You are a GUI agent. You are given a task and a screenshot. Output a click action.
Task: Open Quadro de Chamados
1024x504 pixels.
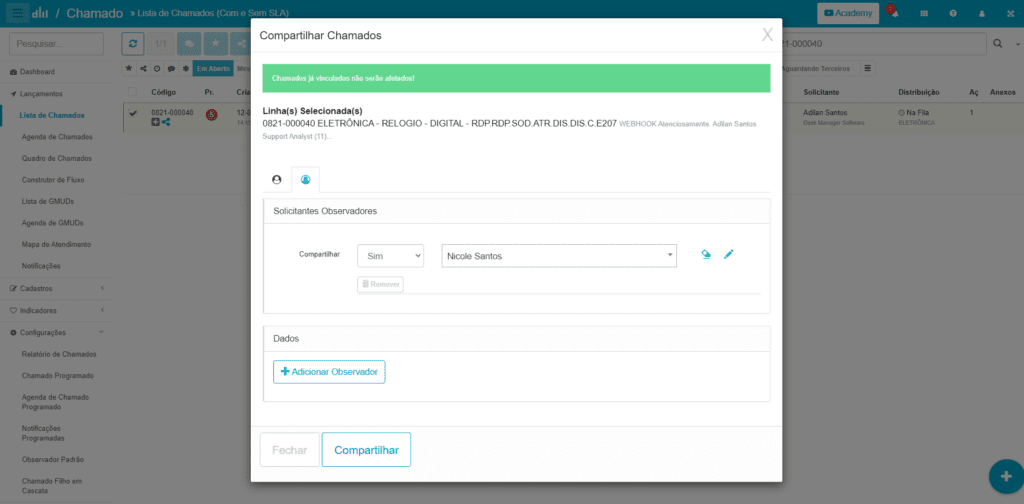(x=56, y=158)
